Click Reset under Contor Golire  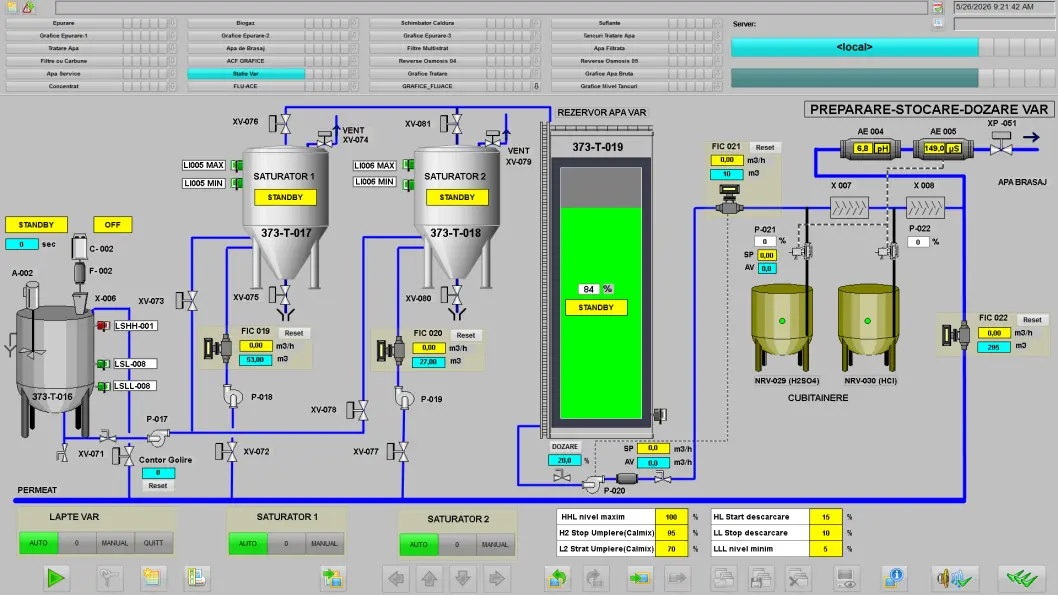(x=158, y=486)
